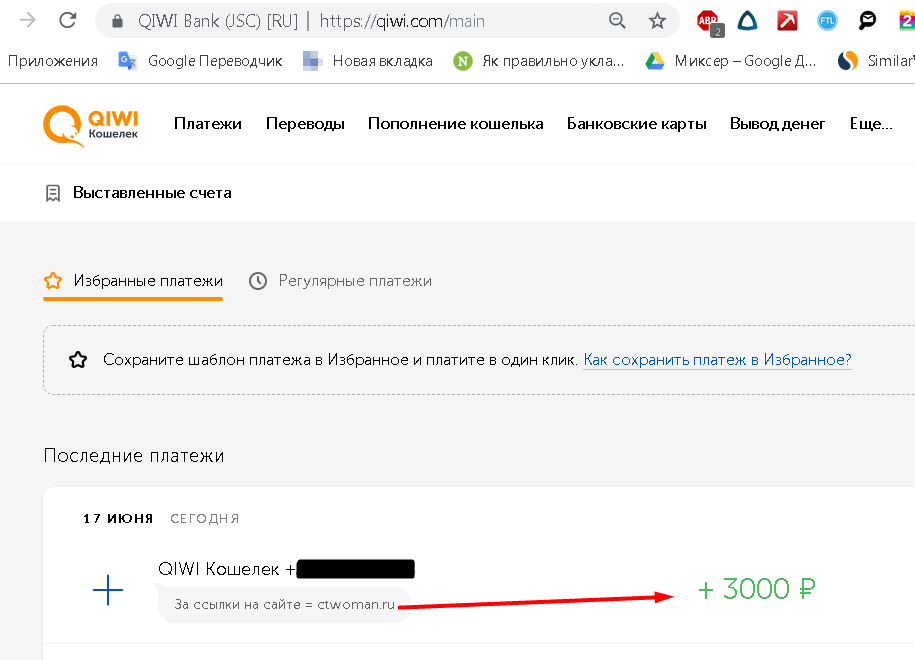The width and height of the screenshot is (915, 660).
Task: Click the Последние платежи heading
Action: pyautogui.click(x=134, y=455)
